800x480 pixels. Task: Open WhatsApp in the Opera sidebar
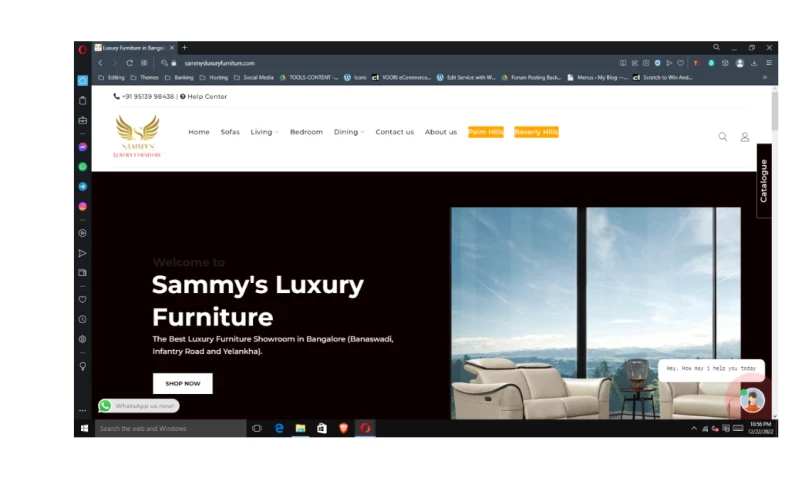(83, 167)
